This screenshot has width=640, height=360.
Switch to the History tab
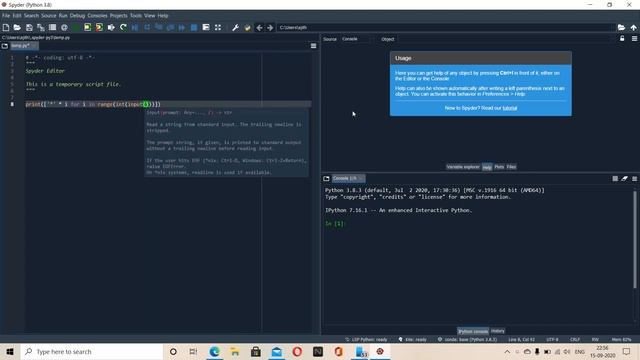click(498, 331)
